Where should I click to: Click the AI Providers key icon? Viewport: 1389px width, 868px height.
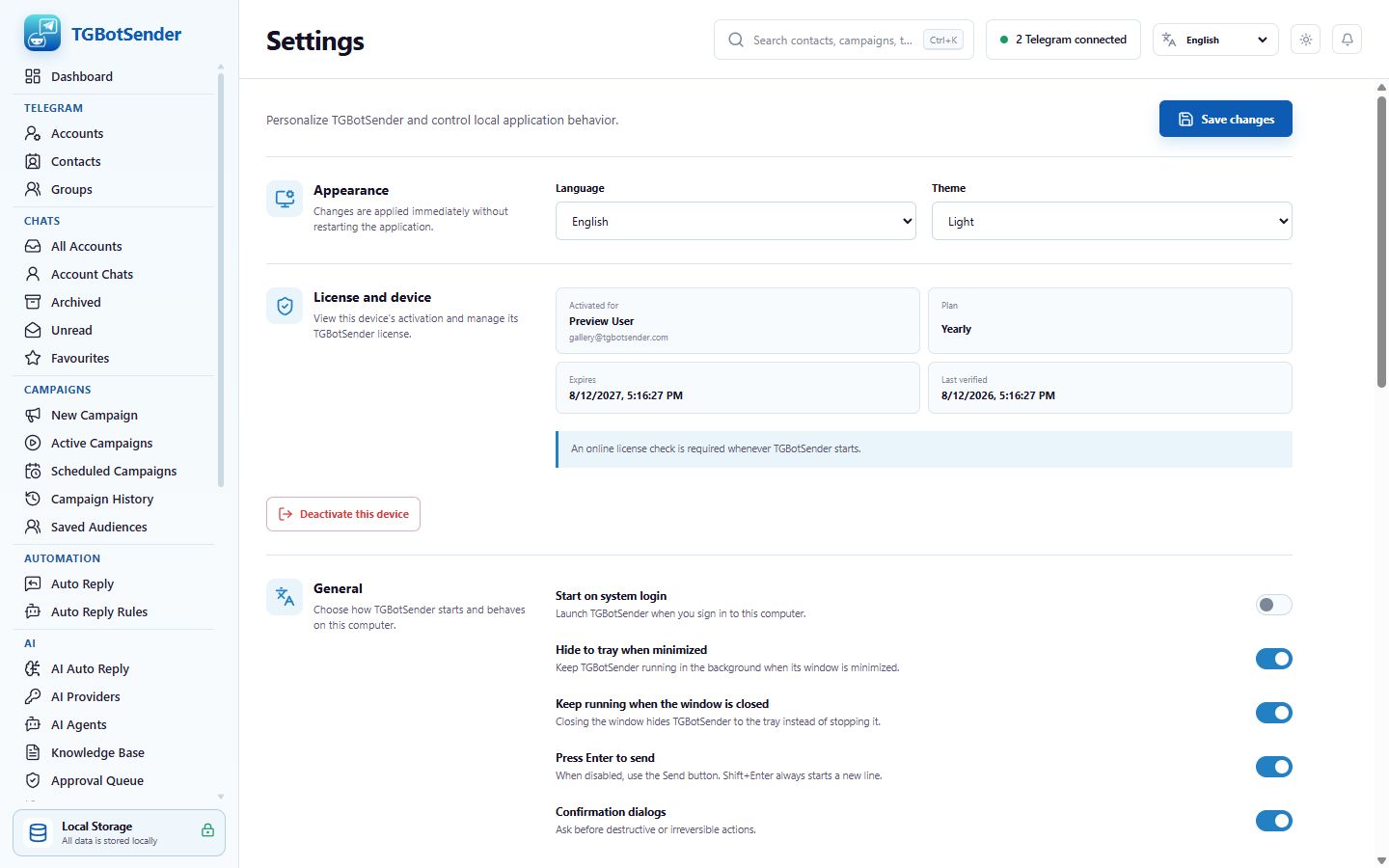(33, 696)
